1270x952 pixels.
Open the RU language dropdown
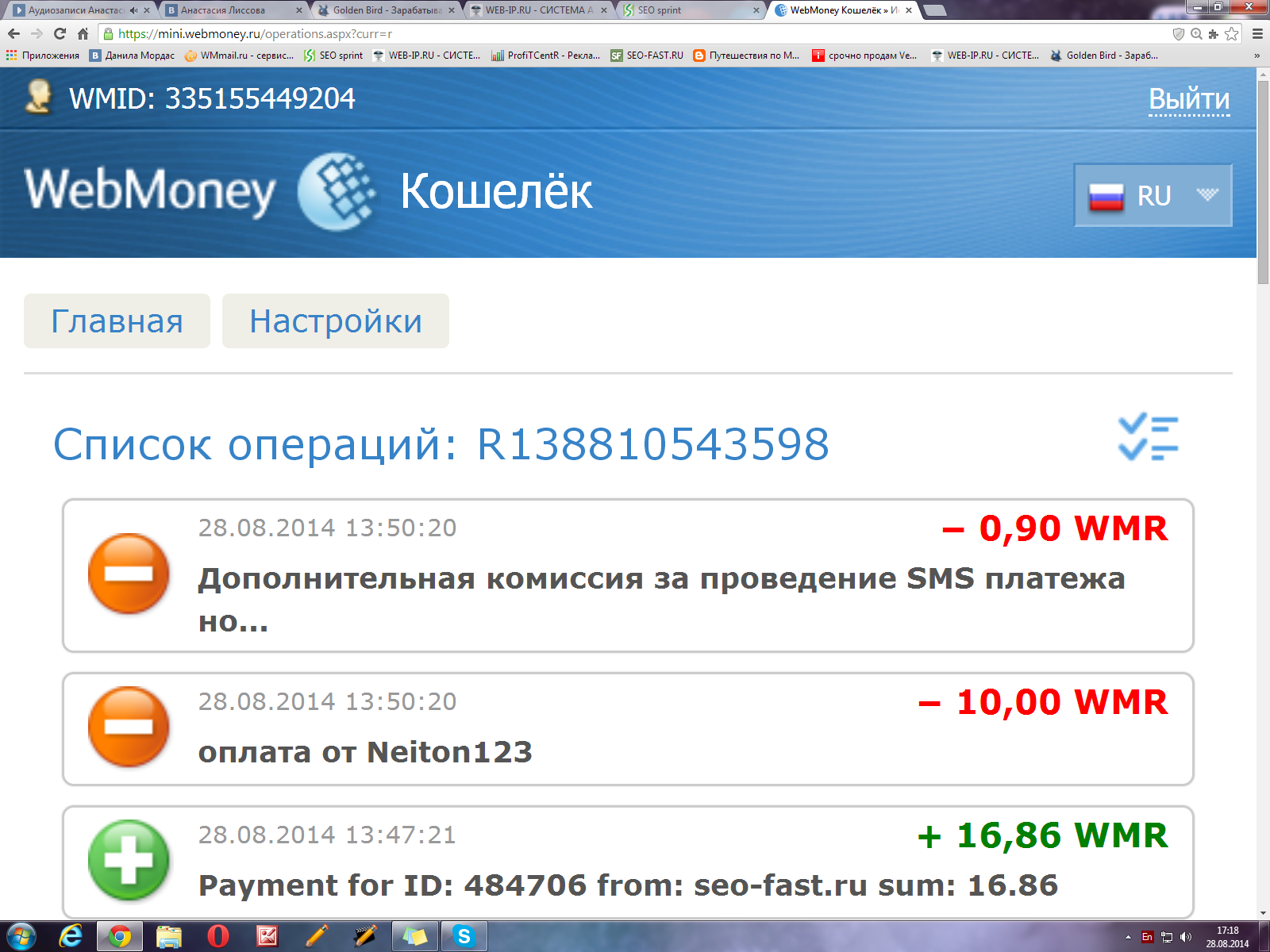click(x=1153, y=195)
